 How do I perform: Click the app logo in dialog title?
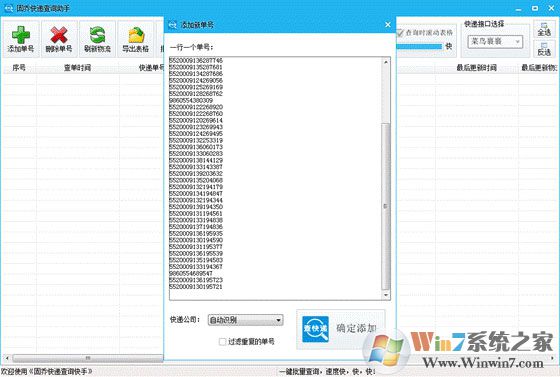pyautogui.click(x=173, y=25)
